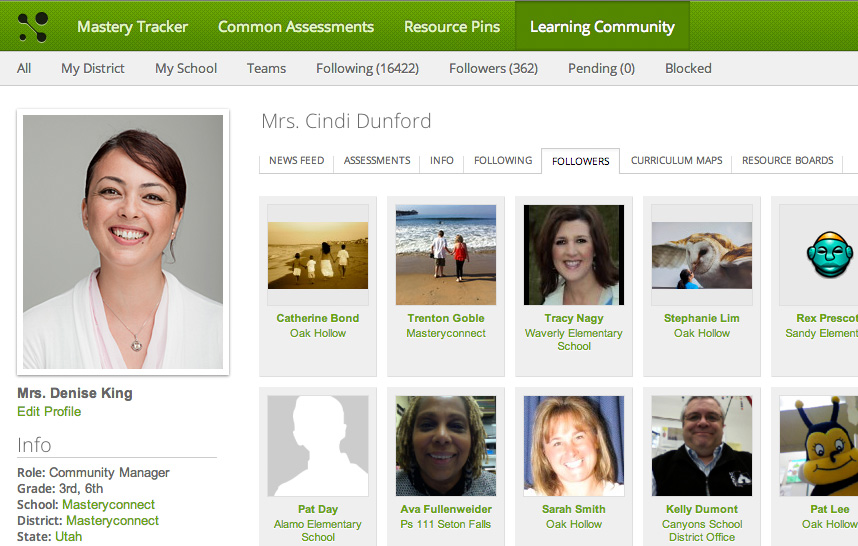Open Resource Pins

(452, 27)
